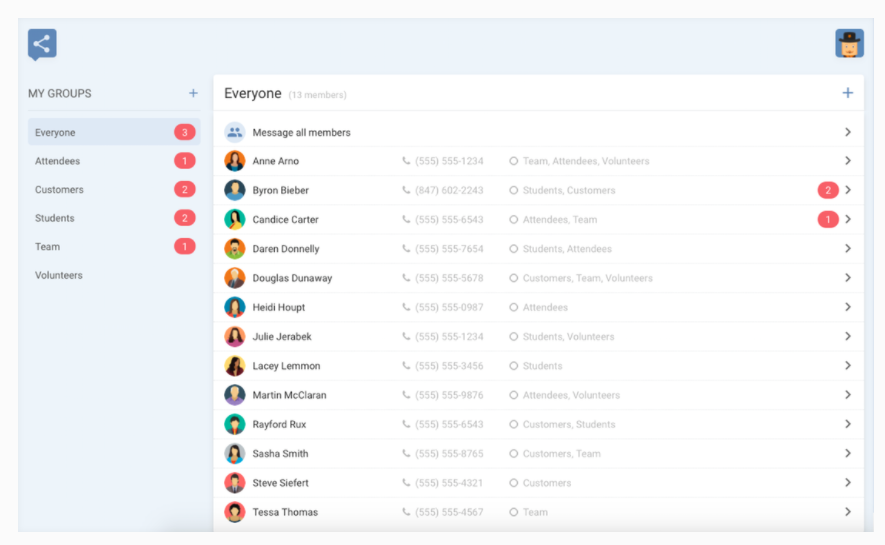Add a member to Everyone group
885x545 pixels.
(847, 93)
